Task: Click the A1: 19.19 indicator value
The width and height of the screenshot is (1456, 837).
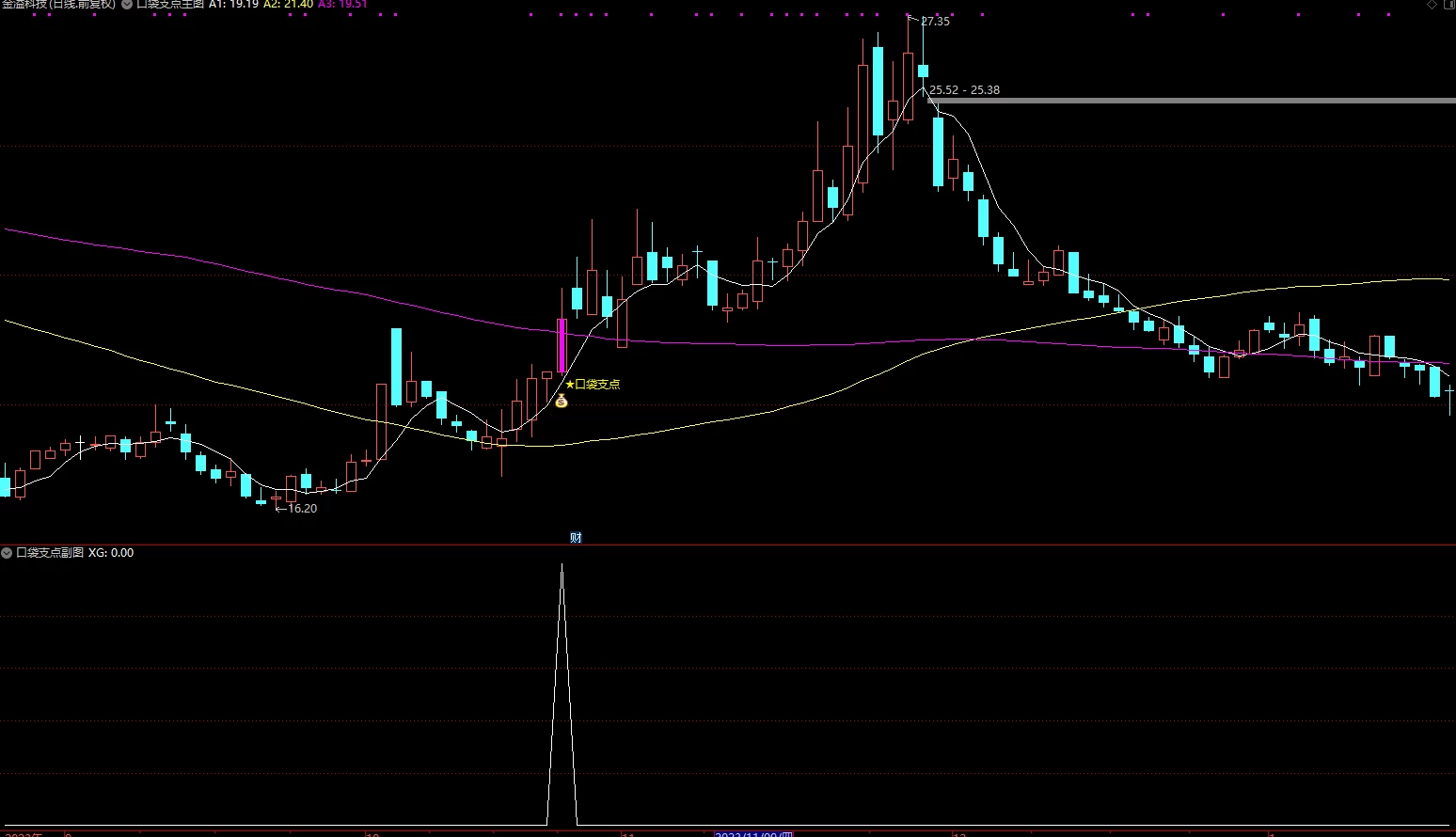Action: (233, 4)
